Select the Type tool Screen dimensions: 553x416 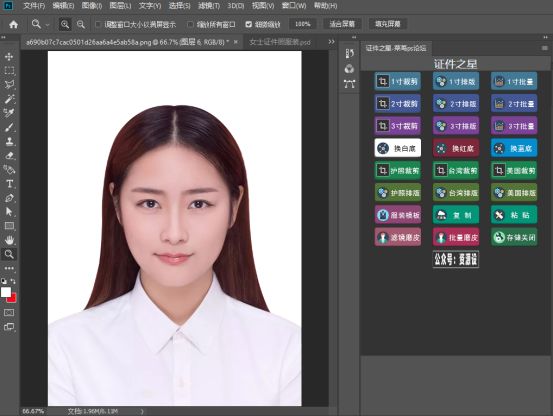9,184
